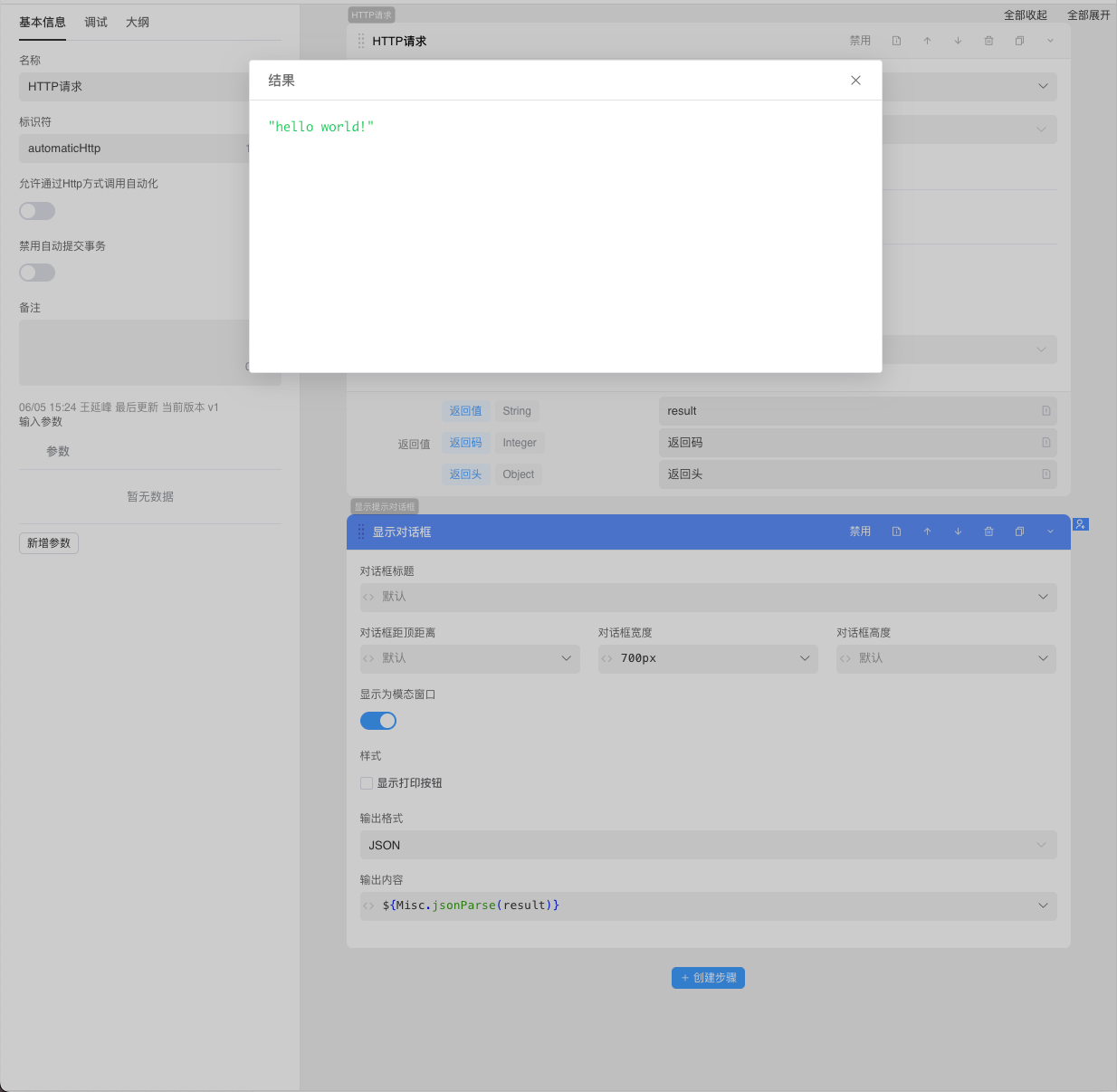Click the 新增参数 button
Image resolution: width=1117 pixels, height=1092 pixels.
tap(49, 543)
